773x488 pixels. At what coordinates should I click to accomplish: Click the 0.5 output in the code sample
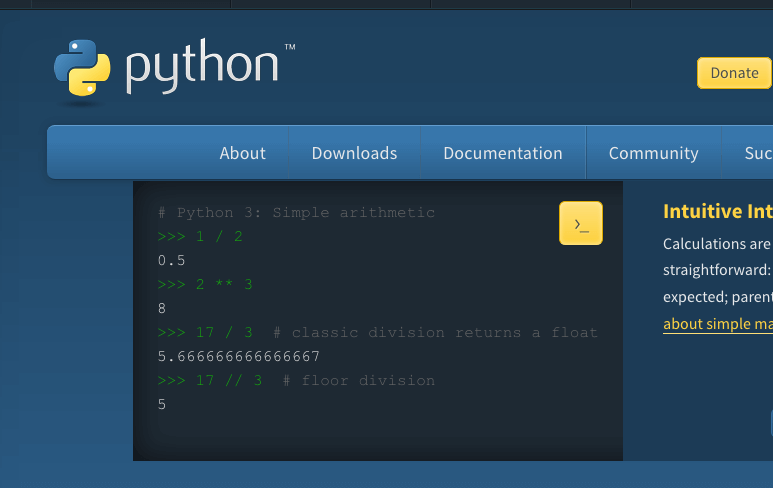(172, 260)
